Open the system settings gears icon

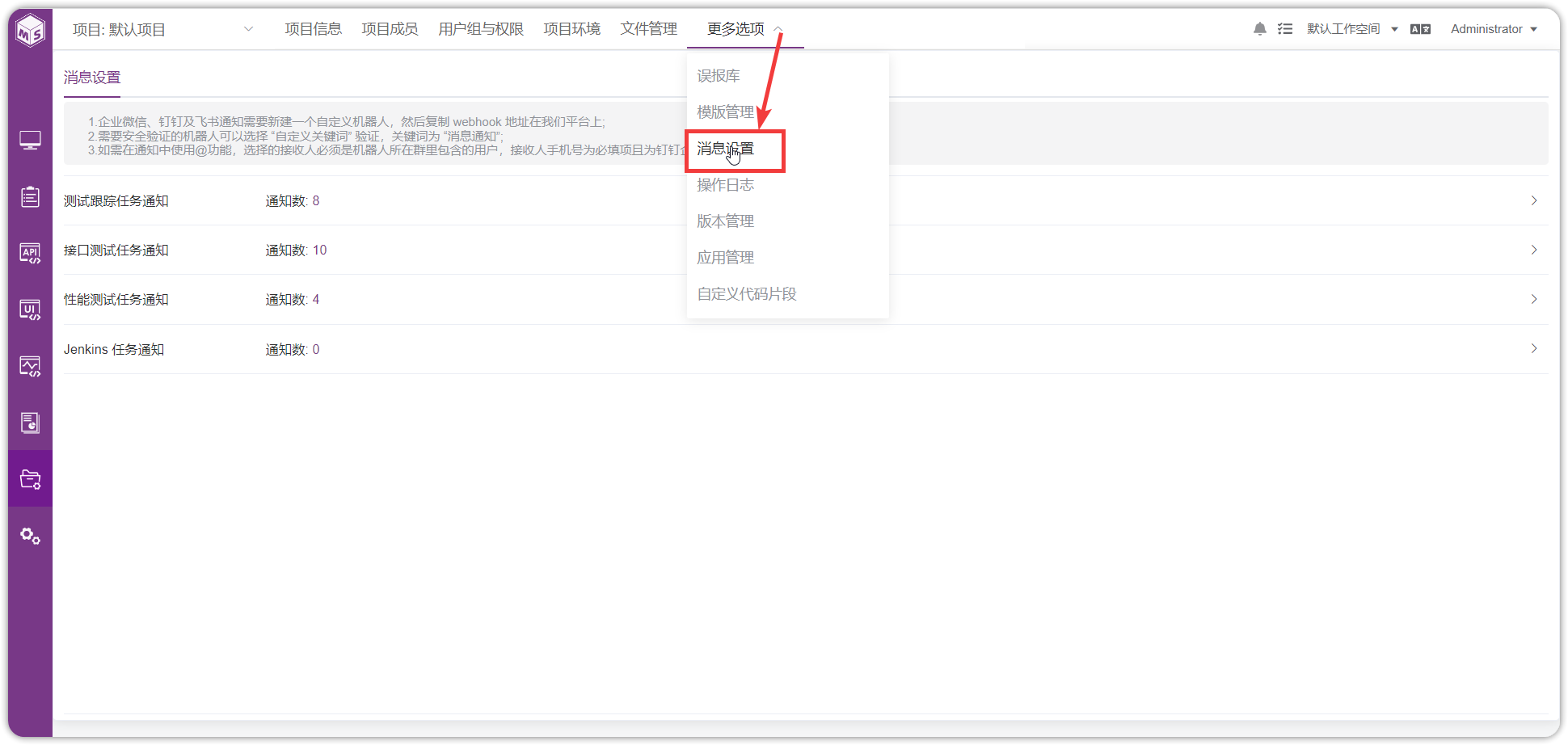click(x=30, y=536)
